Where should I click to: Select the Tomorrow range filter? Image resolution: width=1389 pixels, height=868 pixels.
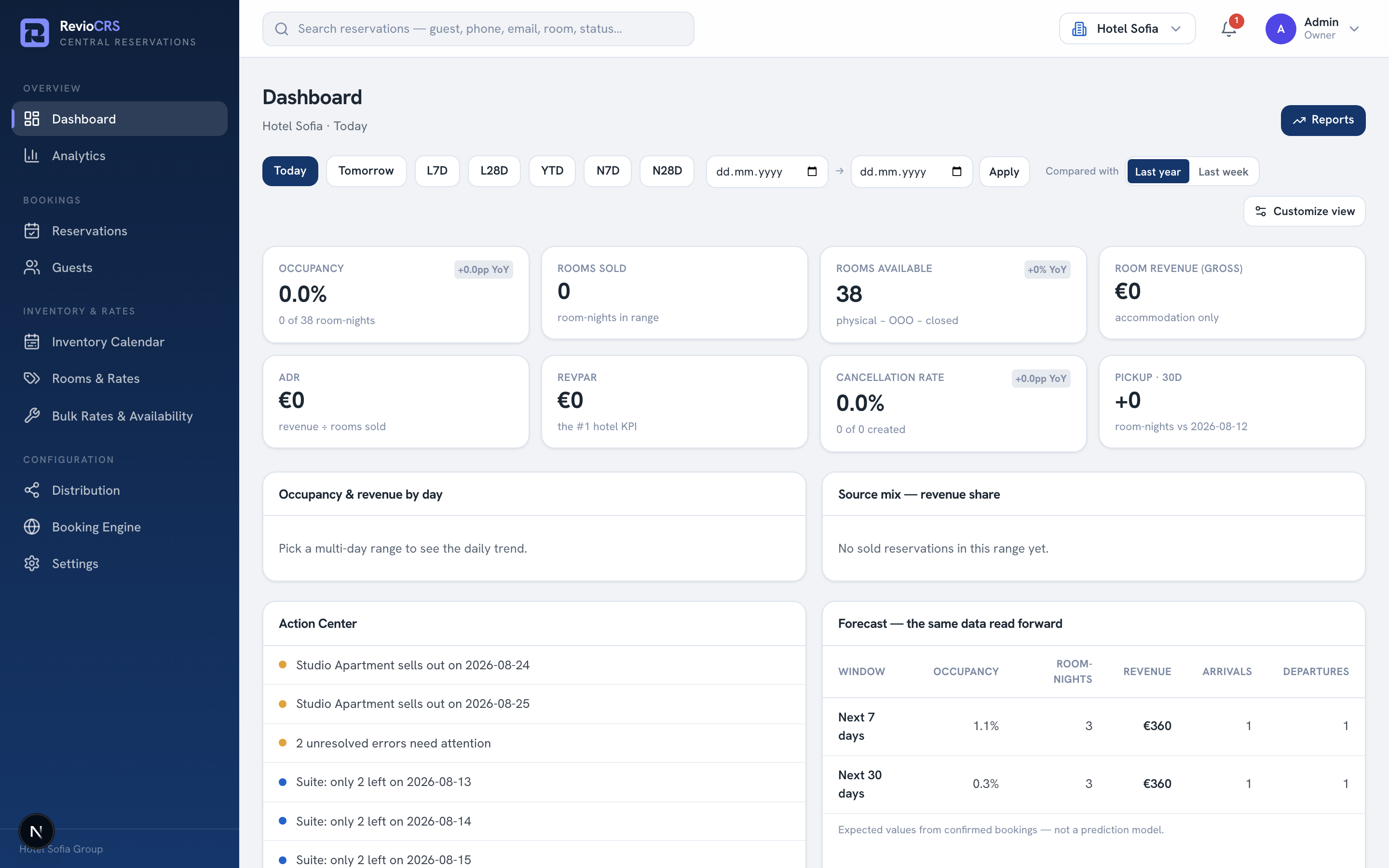click(366, 171)
